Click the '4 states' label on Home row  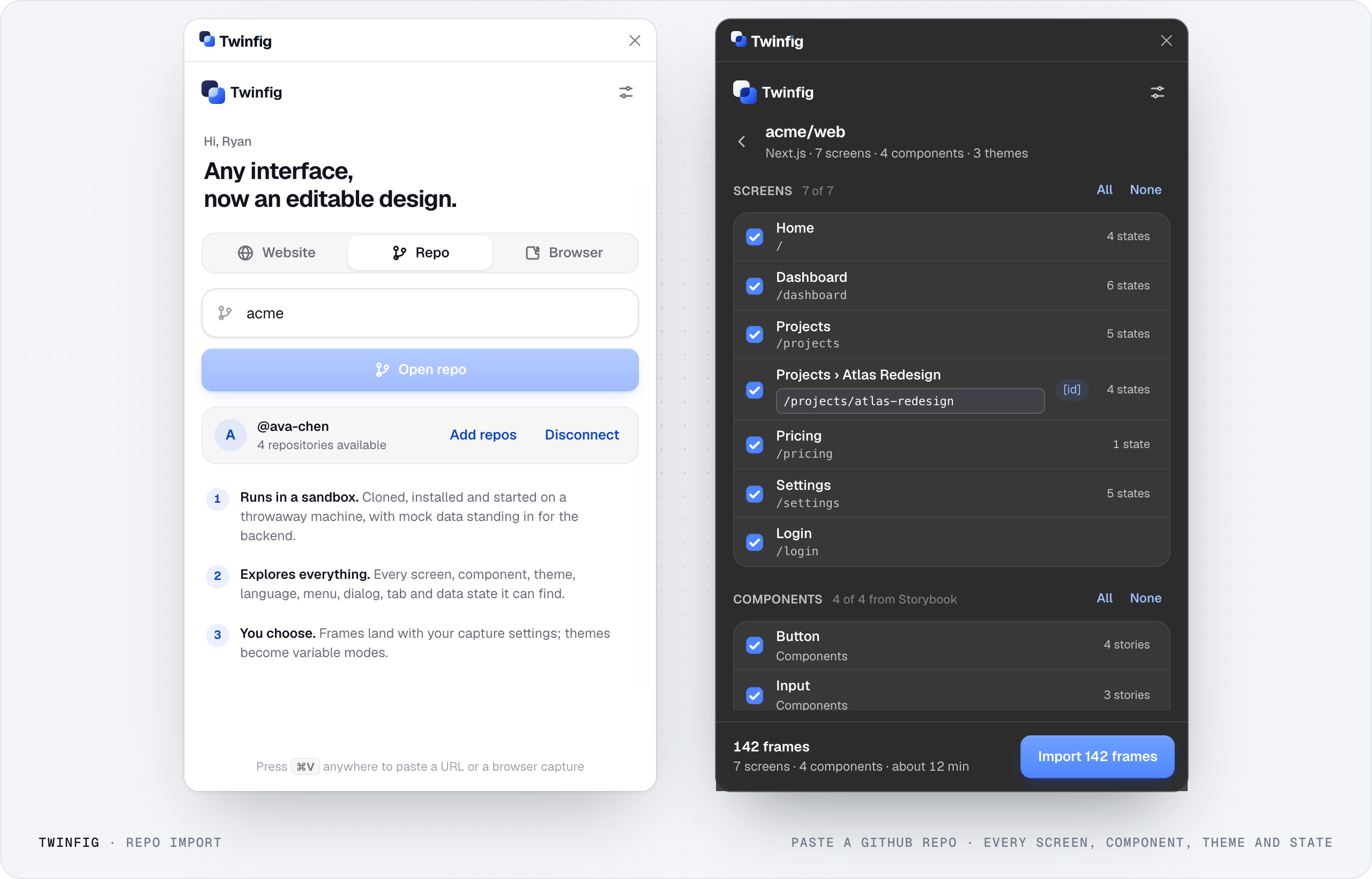(1128, 236)
